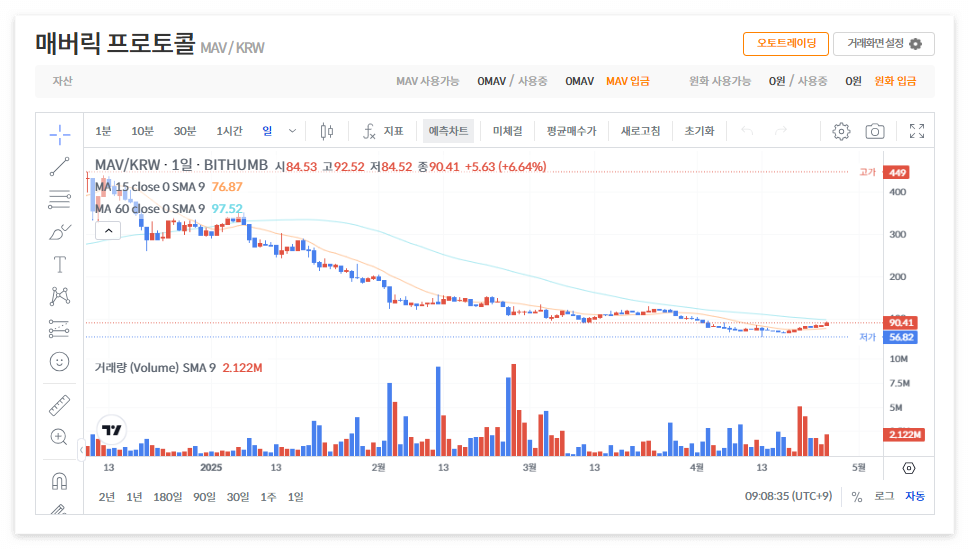
Task: Redo the last chart action
Action: point(781,131)
